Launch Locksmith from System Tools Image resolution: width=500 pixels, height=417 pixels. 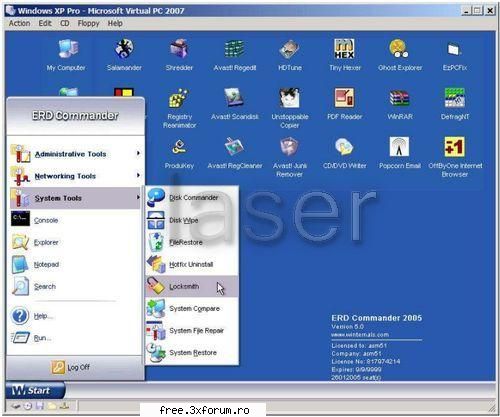[x=192, y=286]
